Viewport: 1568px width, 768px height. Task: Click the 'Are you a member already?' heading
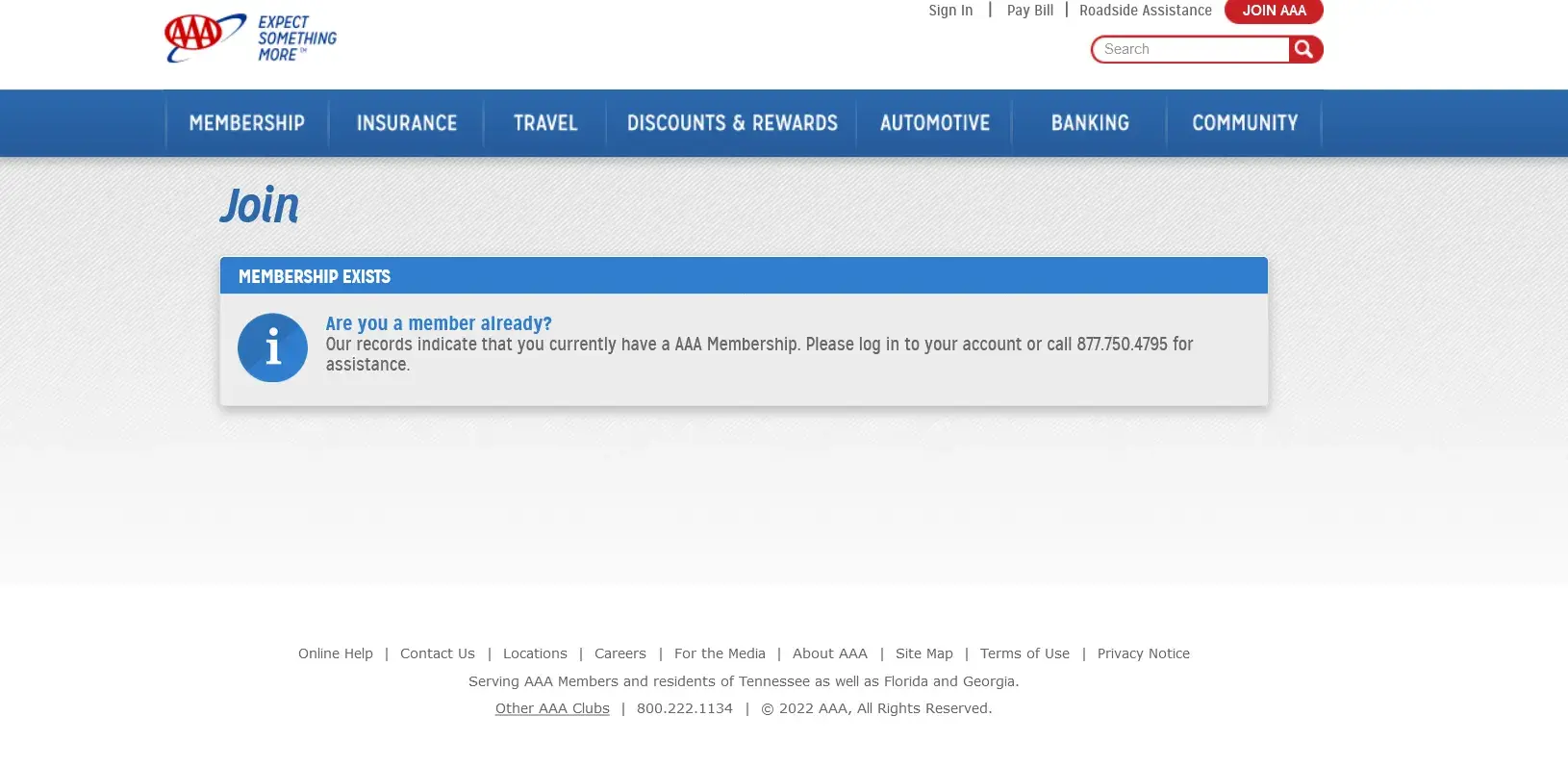tap(439, 323)
